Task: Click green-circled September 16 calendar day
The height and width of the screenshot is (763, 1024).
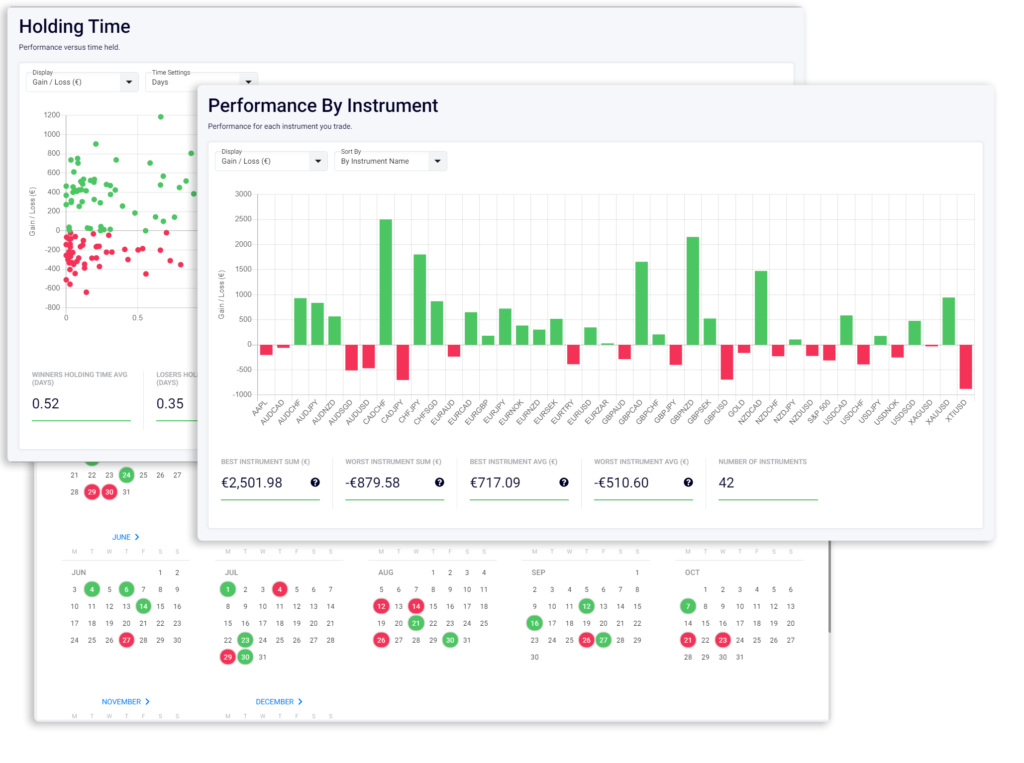Action: pos(535,623)
